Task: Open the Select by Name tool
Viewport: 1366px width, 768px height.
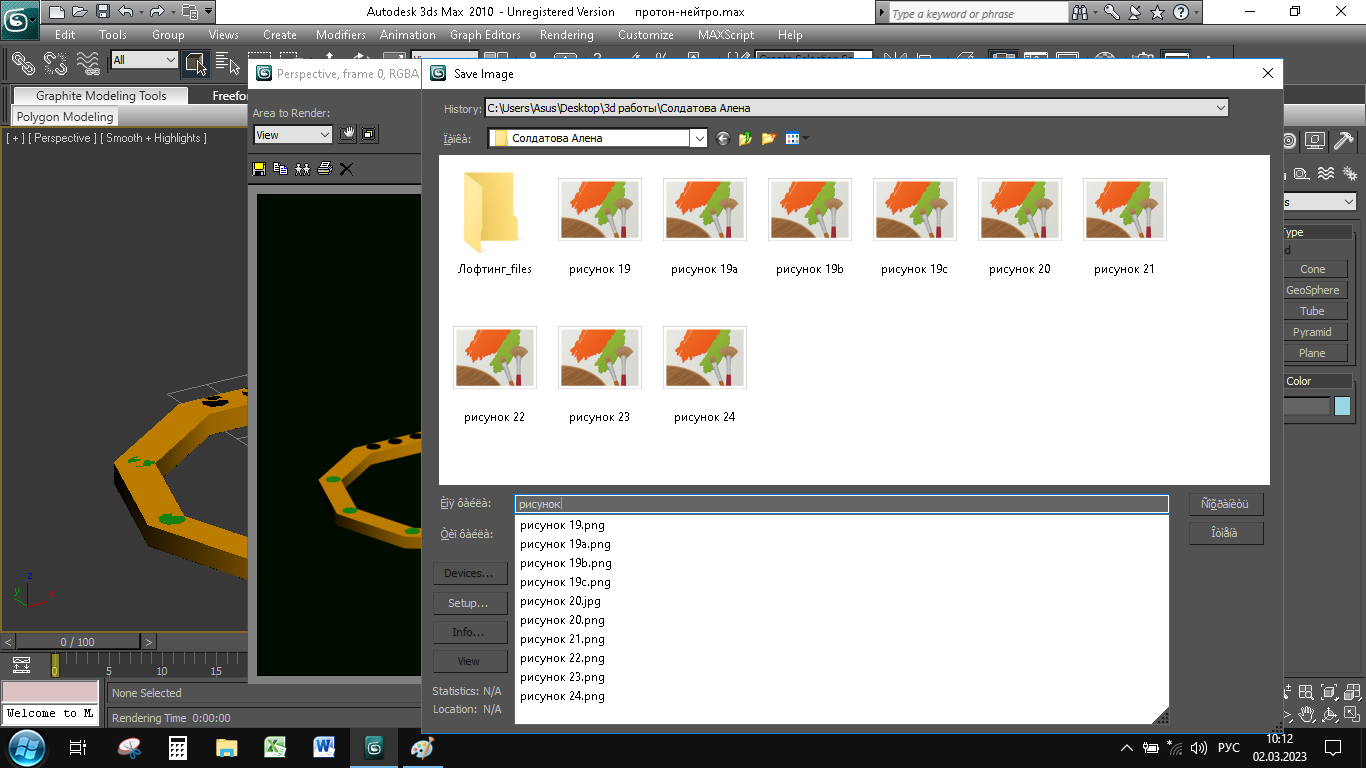Action: click(227, 64)
